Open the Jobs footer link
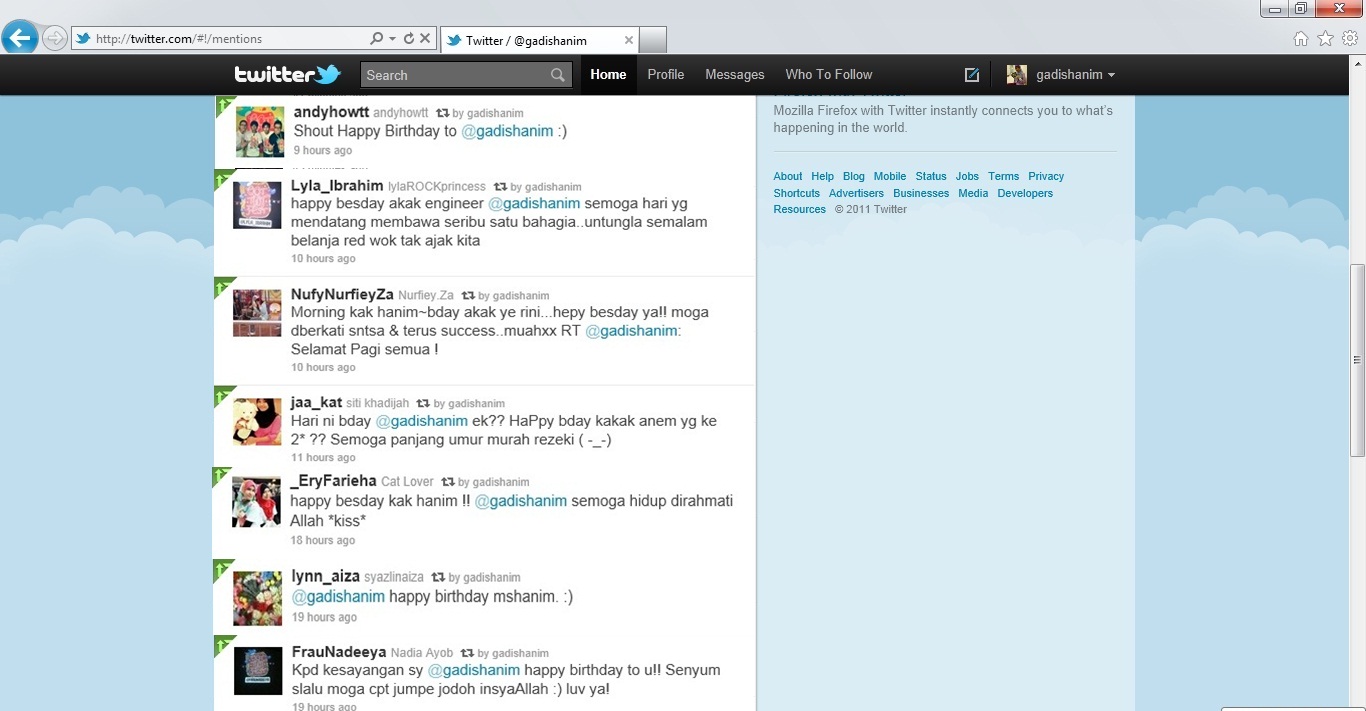 click(x=967, y=176)
